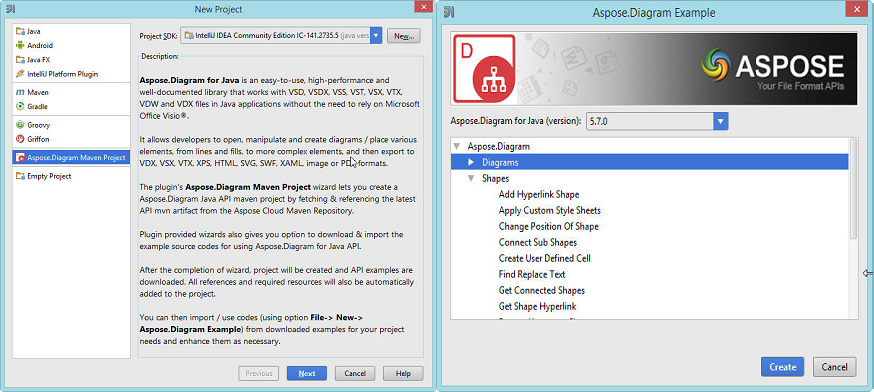Screen dimensions: 874x392
Task: Click the New... SDK button
Action: tap(404, 36)
